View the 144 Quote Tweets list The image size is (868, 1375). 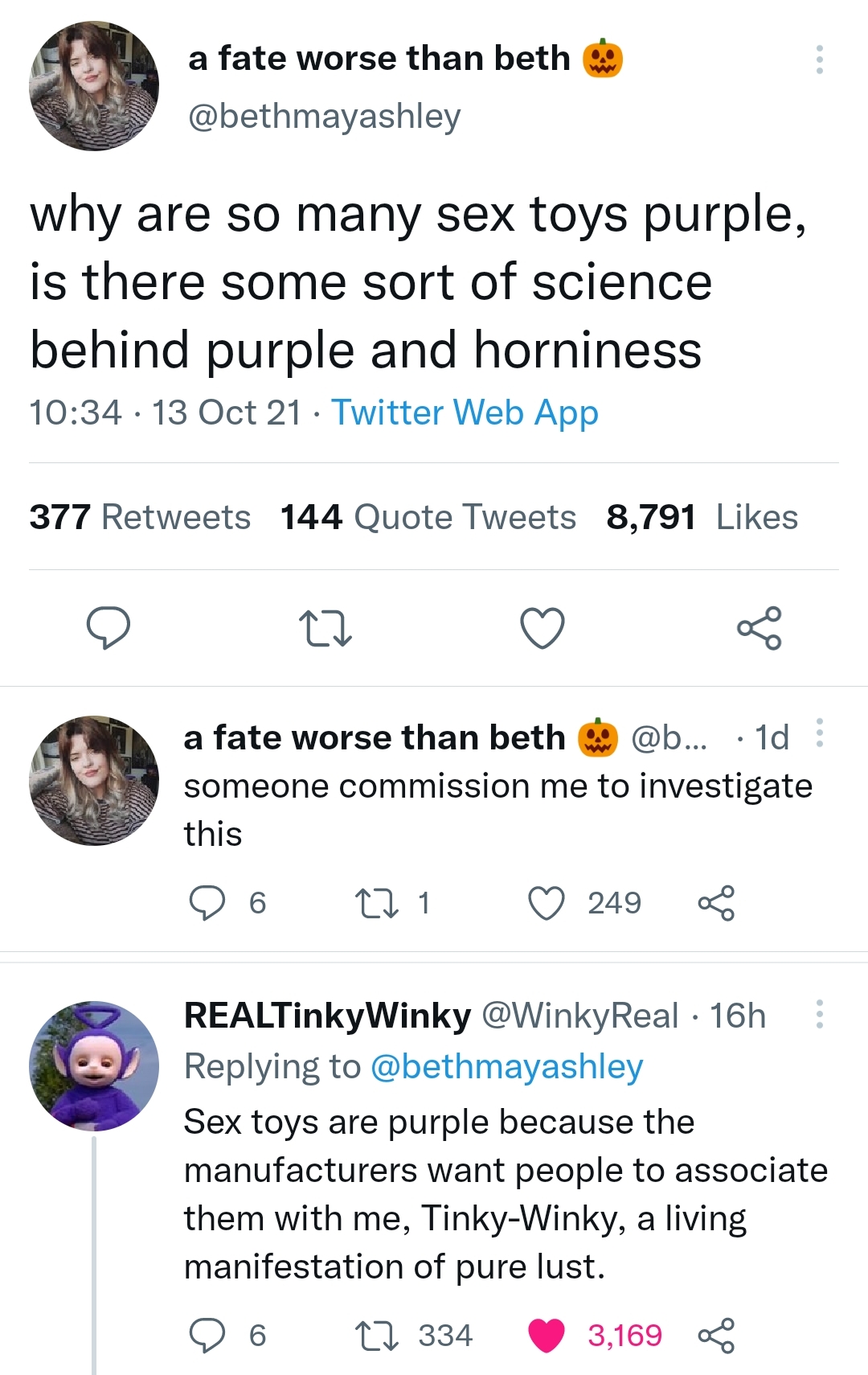pyautogui.click(x=428, y=517)
